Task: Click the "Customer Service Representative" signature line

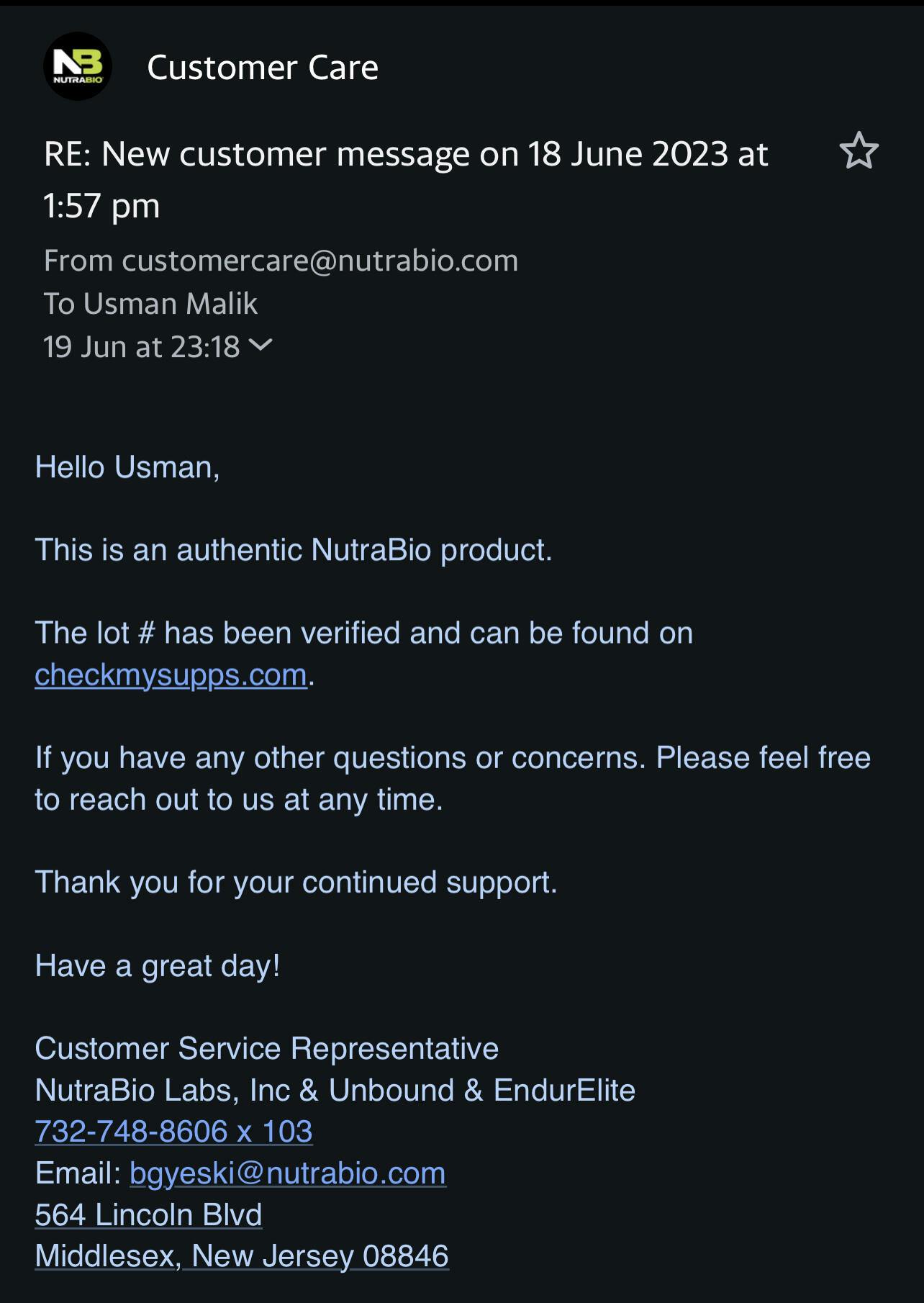Action: tap(266, 1049)
